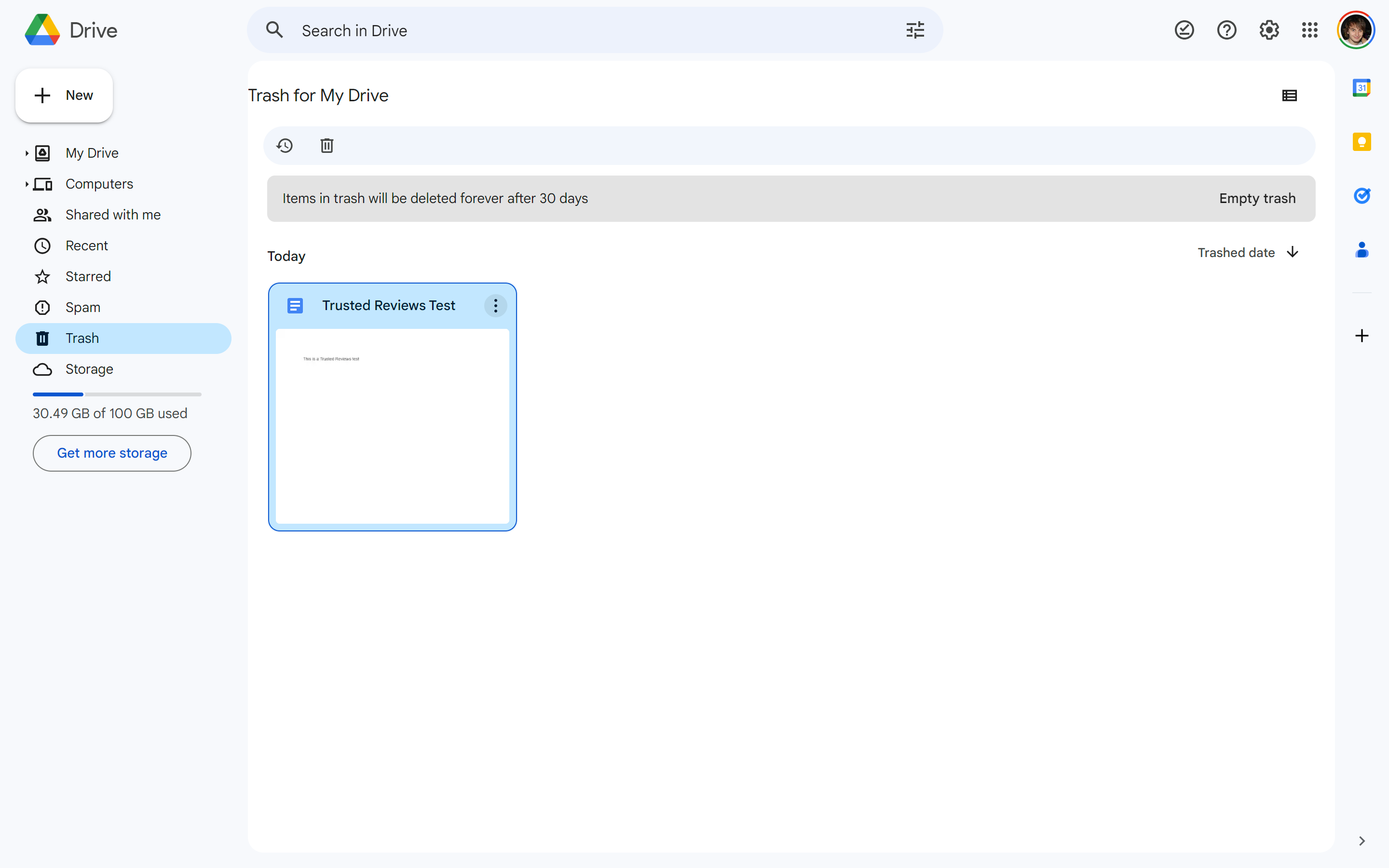Click the New button
This screenshot has width=1389, height=868.
click(x=64, y=95)
